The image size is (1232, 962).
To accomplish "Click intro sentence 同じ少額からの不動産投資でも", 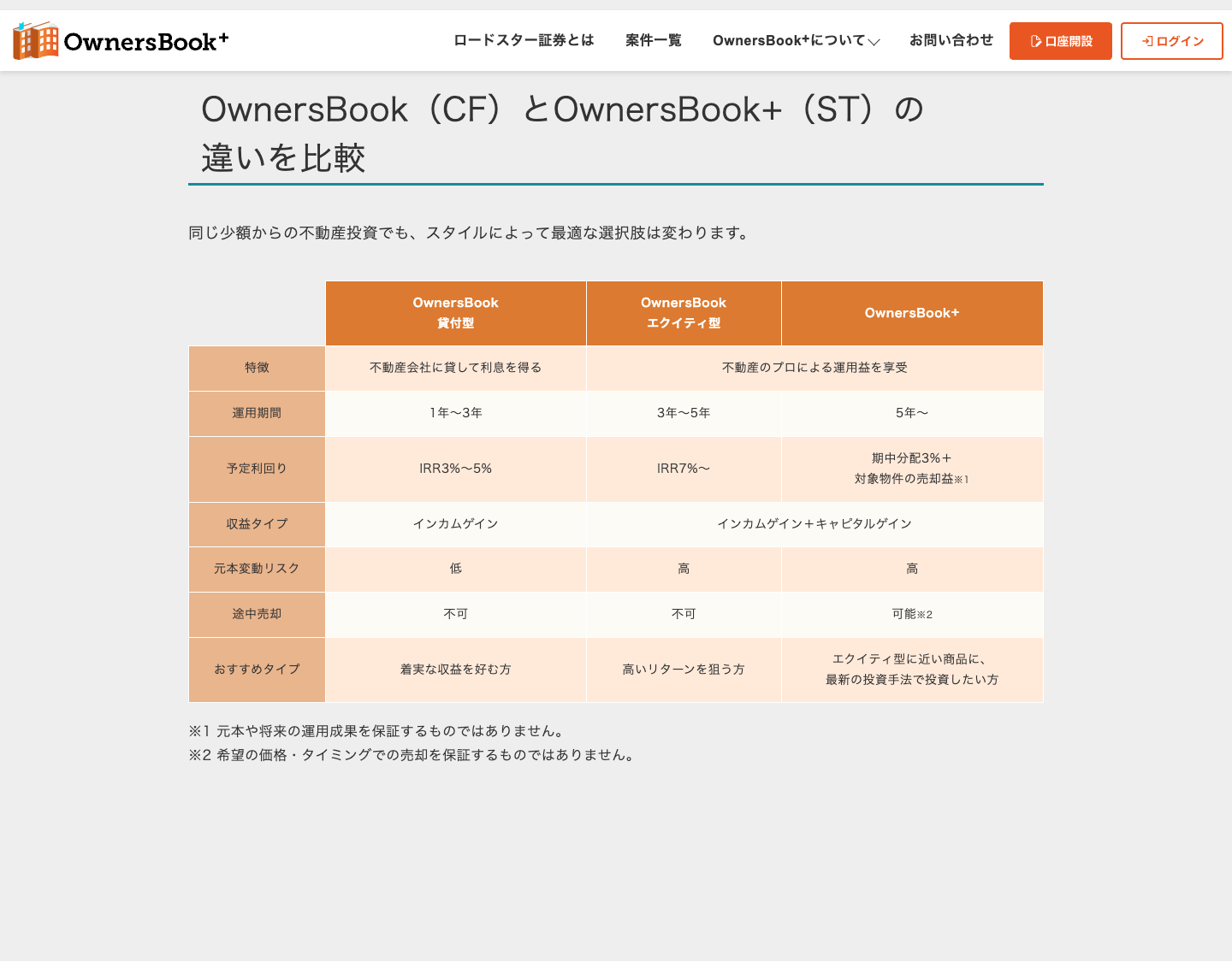I will 471,233.
